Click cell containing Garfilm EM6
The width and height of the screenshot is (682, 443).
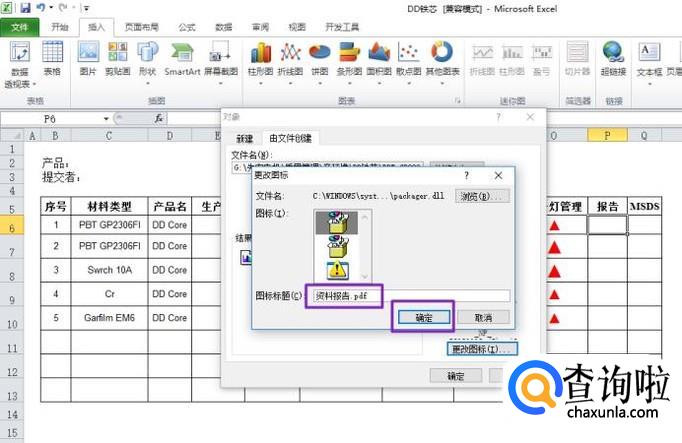tap(110, 318)
